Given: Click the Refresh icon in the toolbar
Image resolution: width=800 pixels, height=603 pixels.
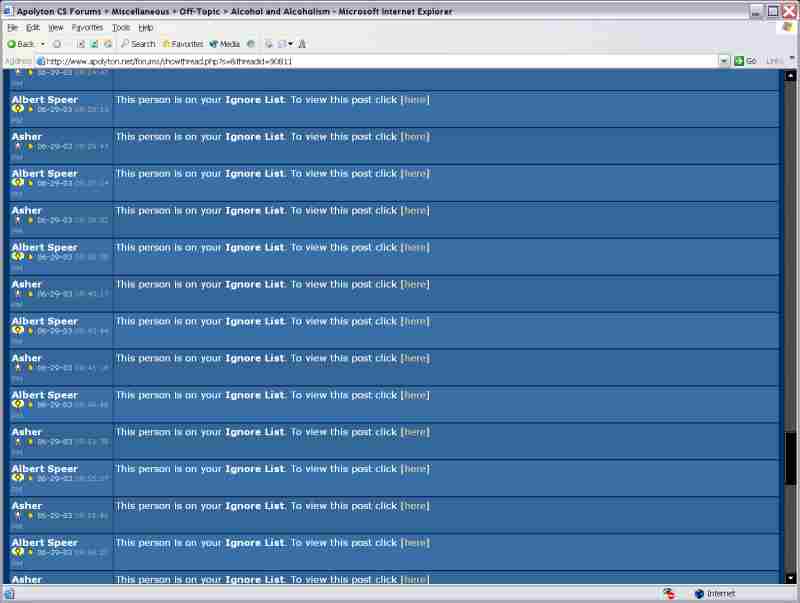Looking at the screenshot, I should click(x=94, y=44).
